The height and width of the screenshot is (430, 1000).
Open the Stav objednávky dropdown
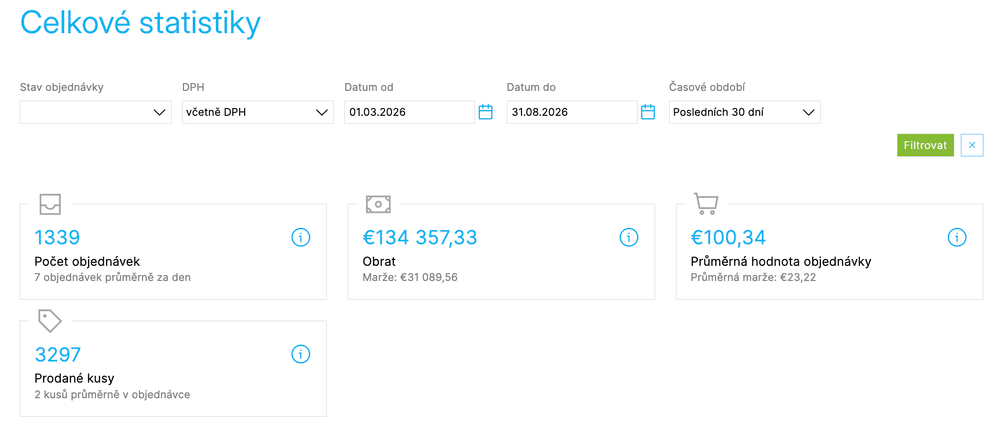[96, 112]
